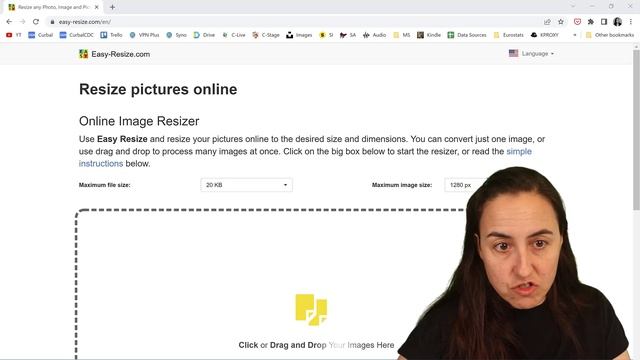Open the CurbalCDC bookmark
Screen dimensions: 640x360
point(77,35)
